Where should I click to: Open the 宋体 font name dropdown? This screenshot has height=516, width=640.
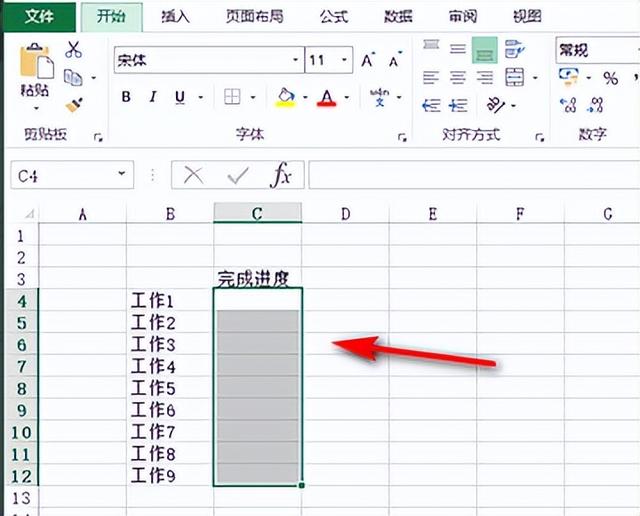[x=296, y=60]
